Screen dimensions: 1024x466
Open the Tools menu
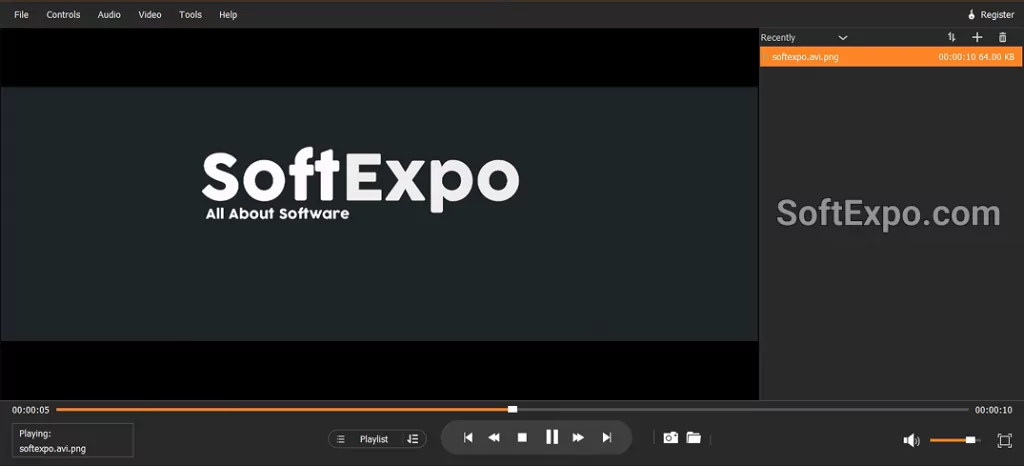(x=190, y=15)
